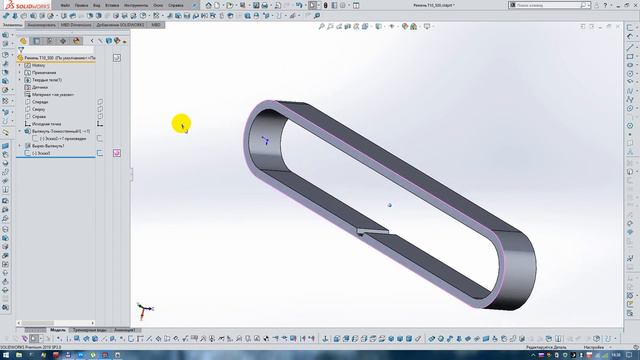640x360 pixels.
Task: Create a new document with New icon
Action: click(217, 5)
